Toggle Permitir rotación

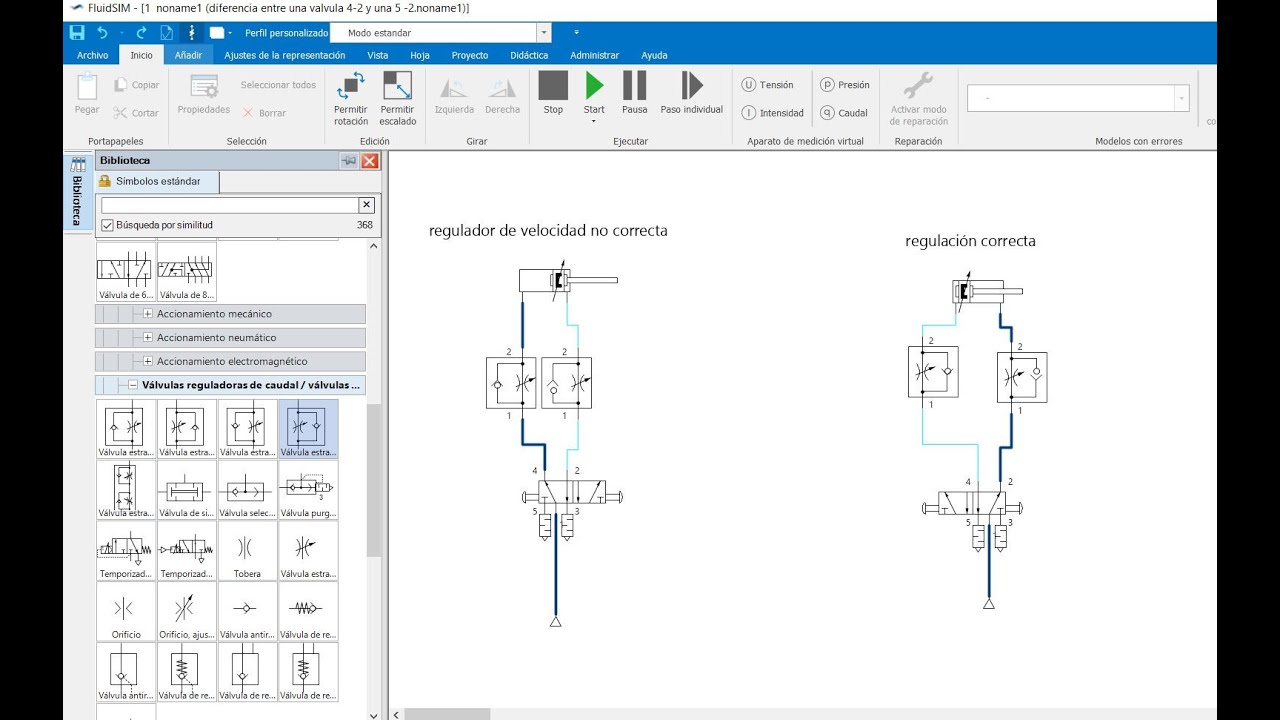(x=351, y=99)
